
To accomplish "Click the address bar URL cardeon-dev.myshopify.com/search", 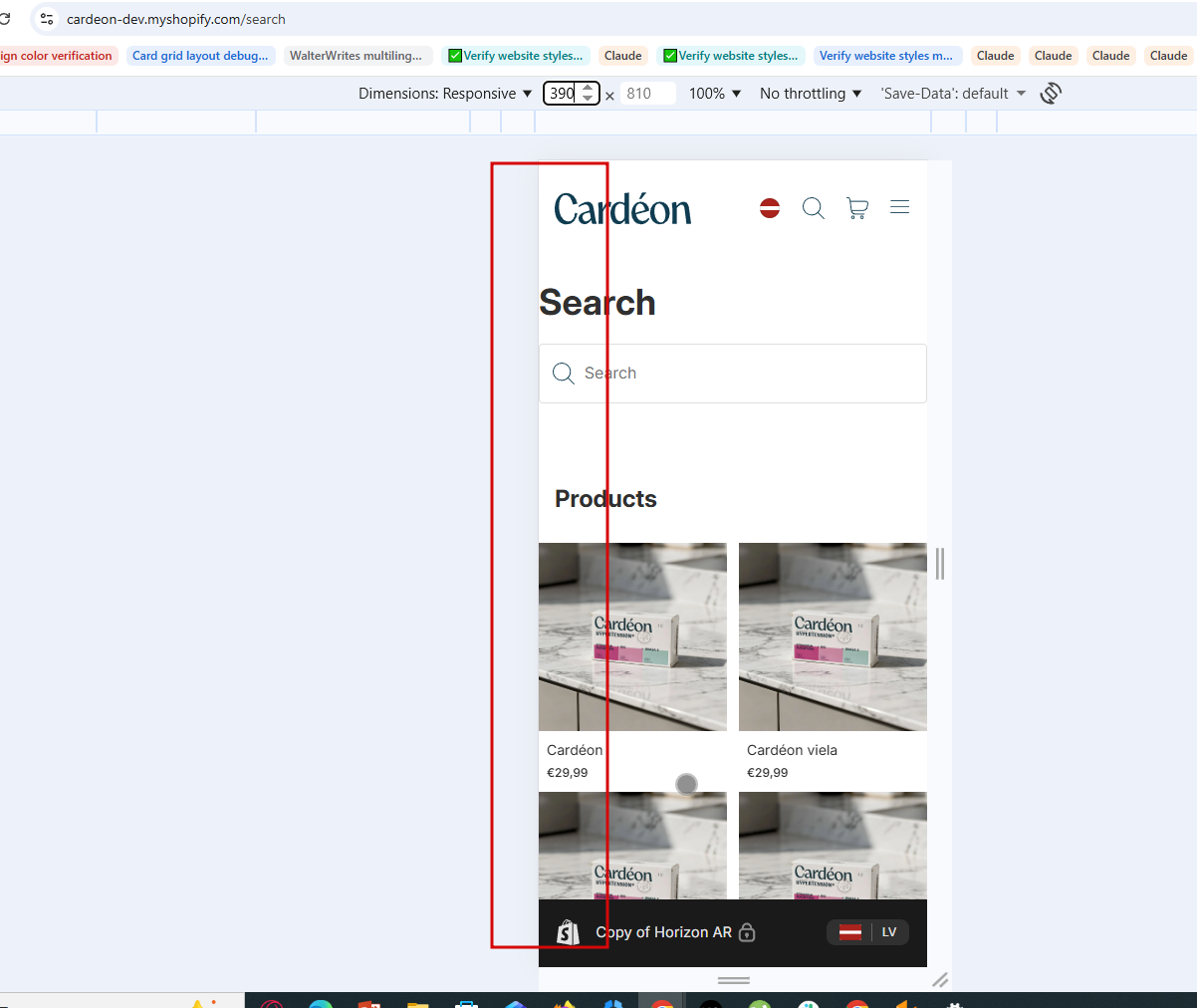I will [176, 19].
